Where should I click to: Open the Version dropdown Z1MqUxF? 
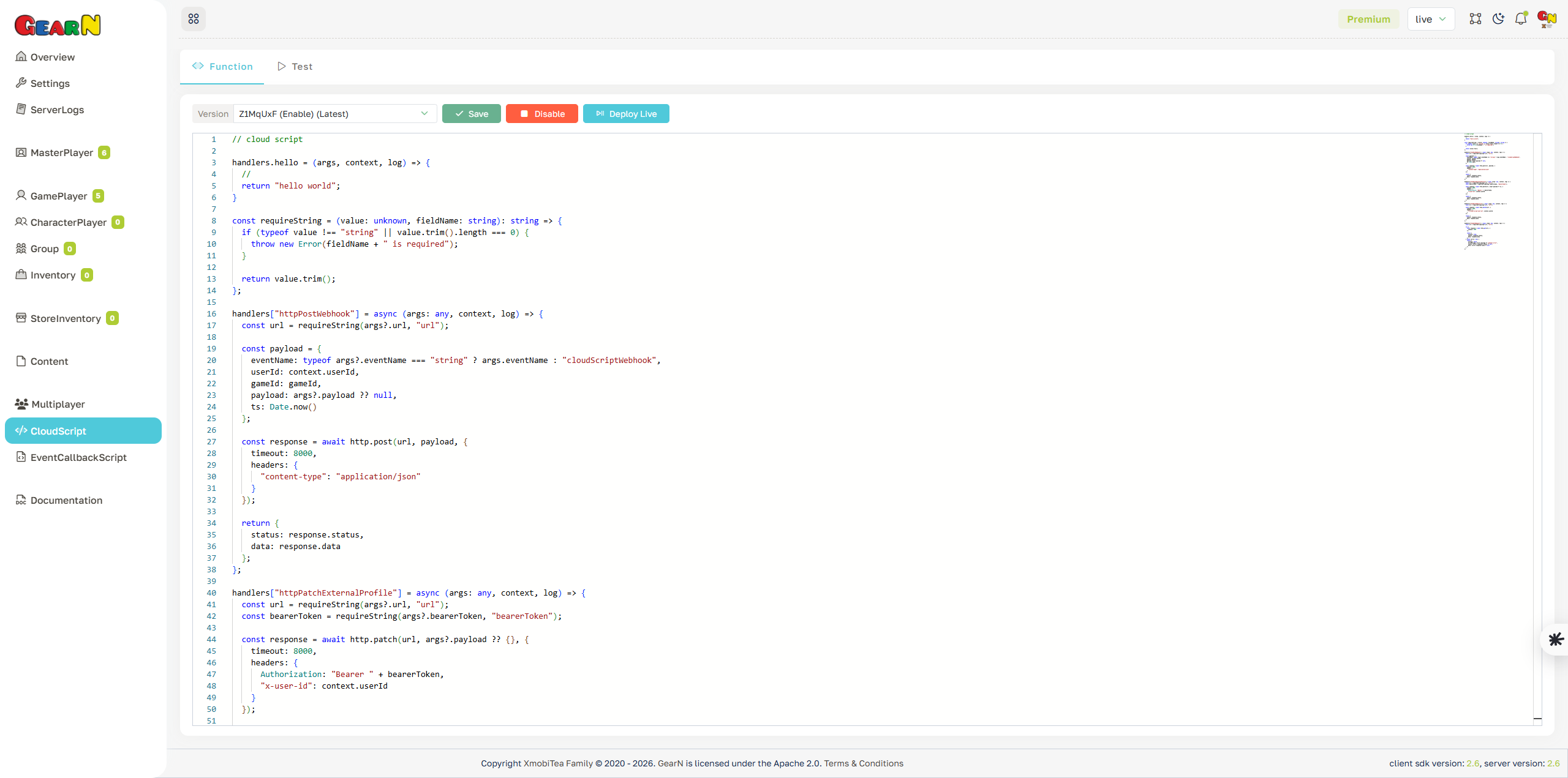click(334, 113)
